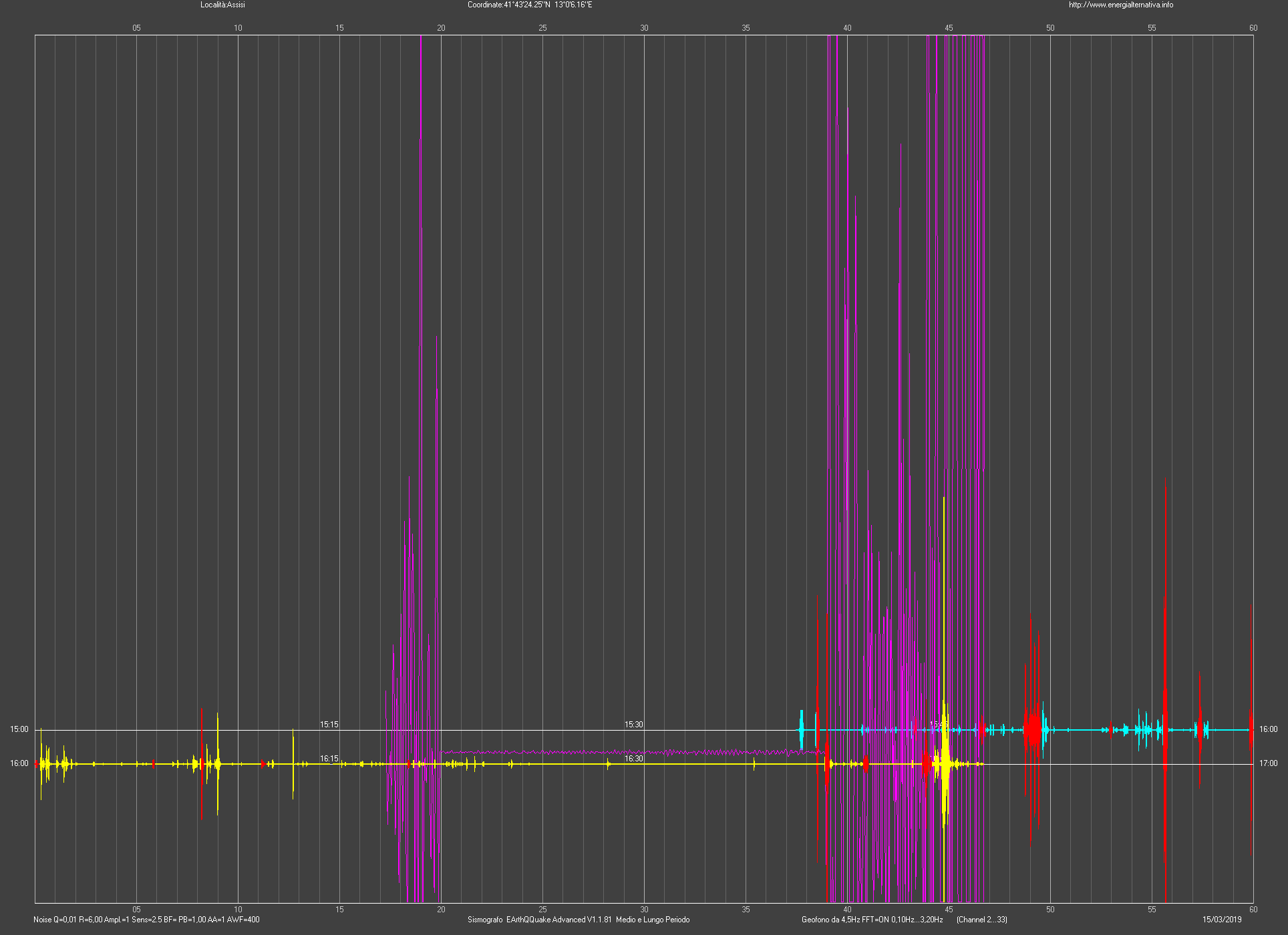Image resolution: width=1288 pixels, height=935 pixels.
Task: Click minute label '10' on top axis
Action: coord(238,28)
